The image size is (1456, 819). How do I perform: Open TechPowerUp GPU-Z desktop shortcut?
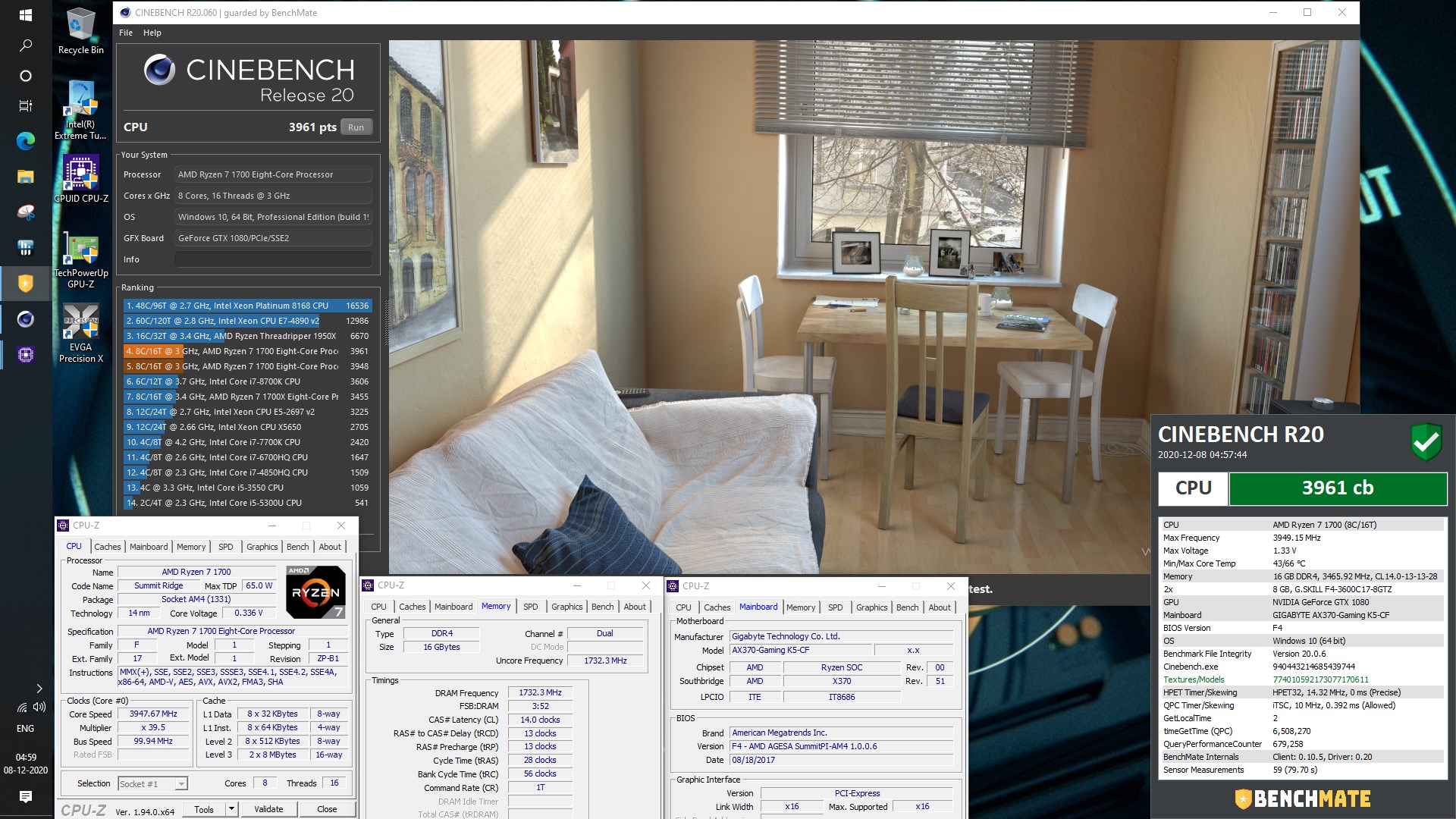tap(81, 261)
